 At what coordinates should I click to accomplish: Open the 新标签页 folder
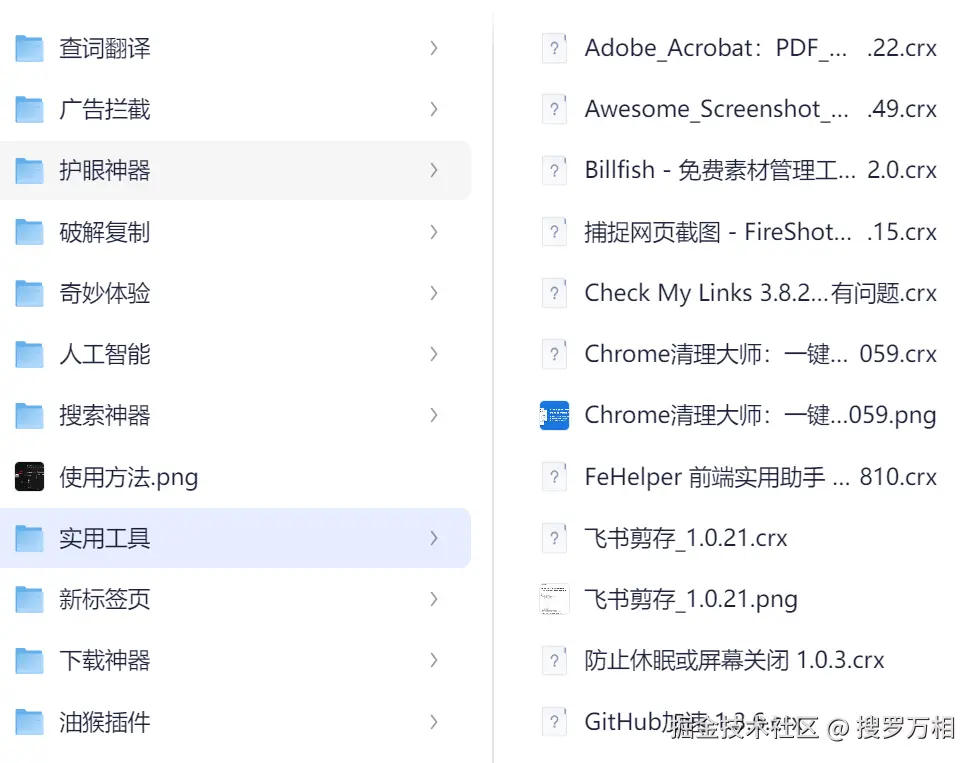pos(104,599)
